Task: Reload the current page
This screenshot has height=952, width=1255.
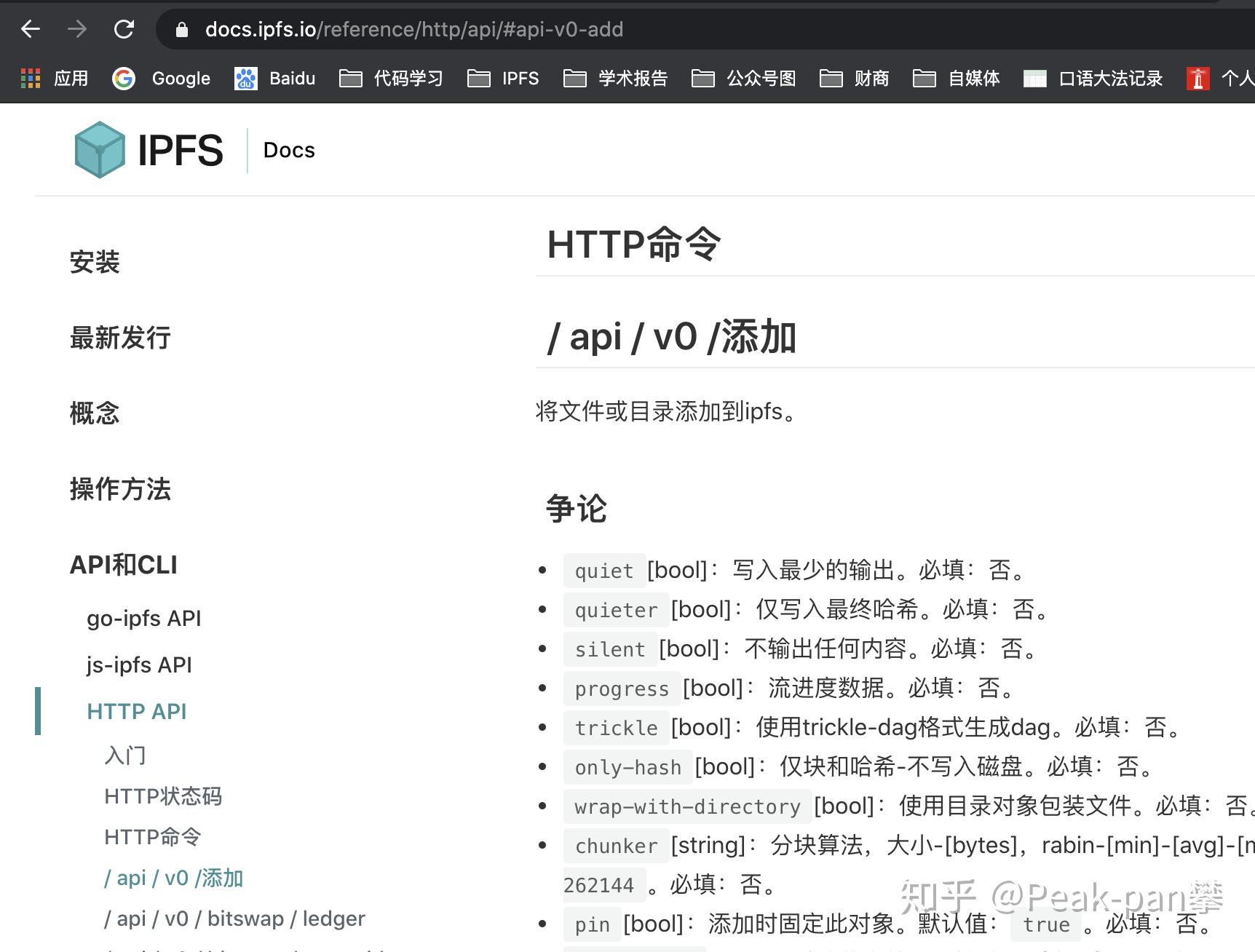Action: click(124, 28)
